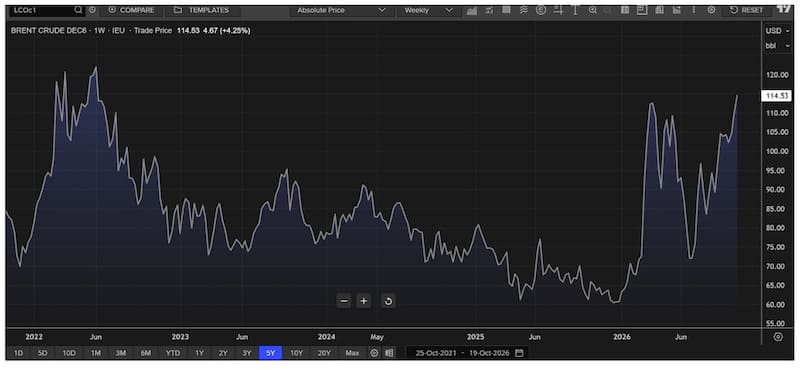This screenshot has height=370, width=800.
Task: Open axis settings icon at bottom right corner
Action: click(x=778, y=337)
